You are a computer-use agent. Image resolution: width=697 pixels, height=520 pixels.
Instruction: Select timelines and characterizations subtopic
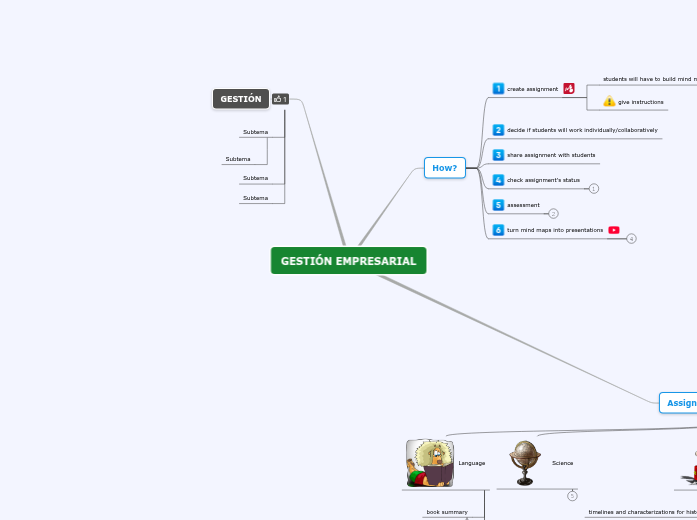(643, 512)
